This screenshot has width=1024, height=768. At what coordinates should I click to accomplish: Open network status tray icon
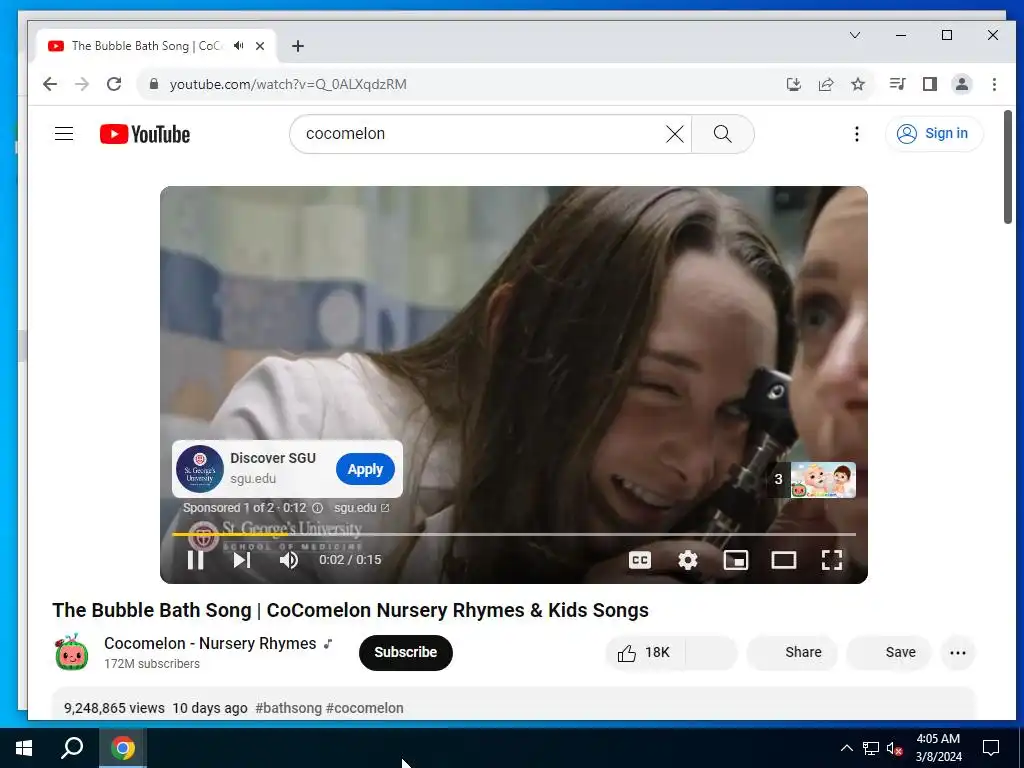[871, 748]
